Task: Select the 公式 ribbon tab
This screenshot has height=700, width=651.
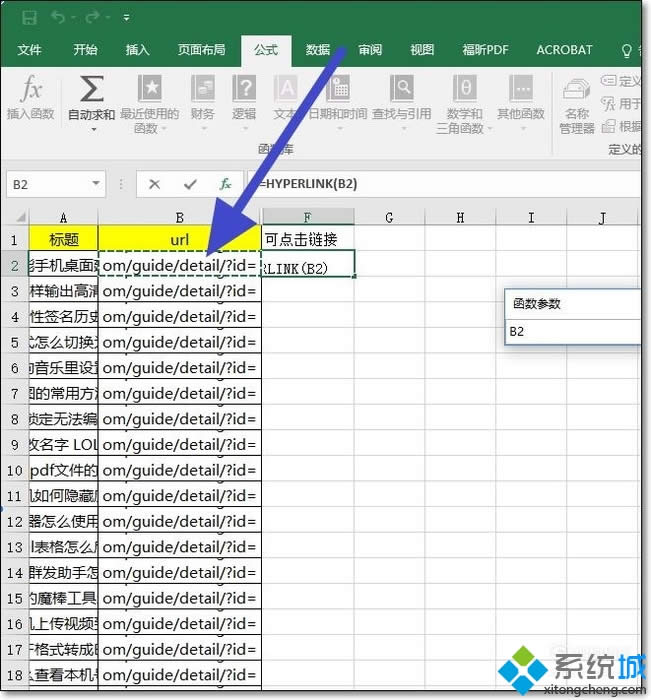Action: (266, 50)
